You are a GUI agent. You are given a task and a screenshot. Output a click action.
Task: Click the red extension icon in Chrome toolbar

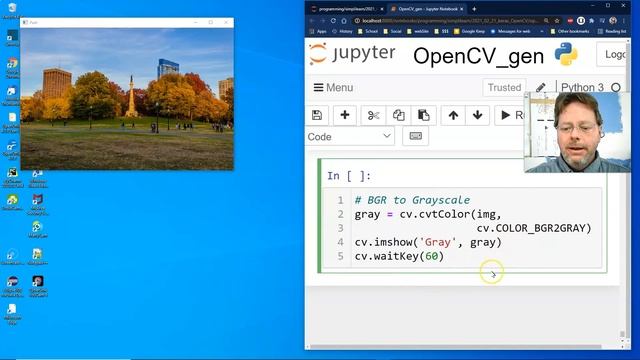pos(570,20)
